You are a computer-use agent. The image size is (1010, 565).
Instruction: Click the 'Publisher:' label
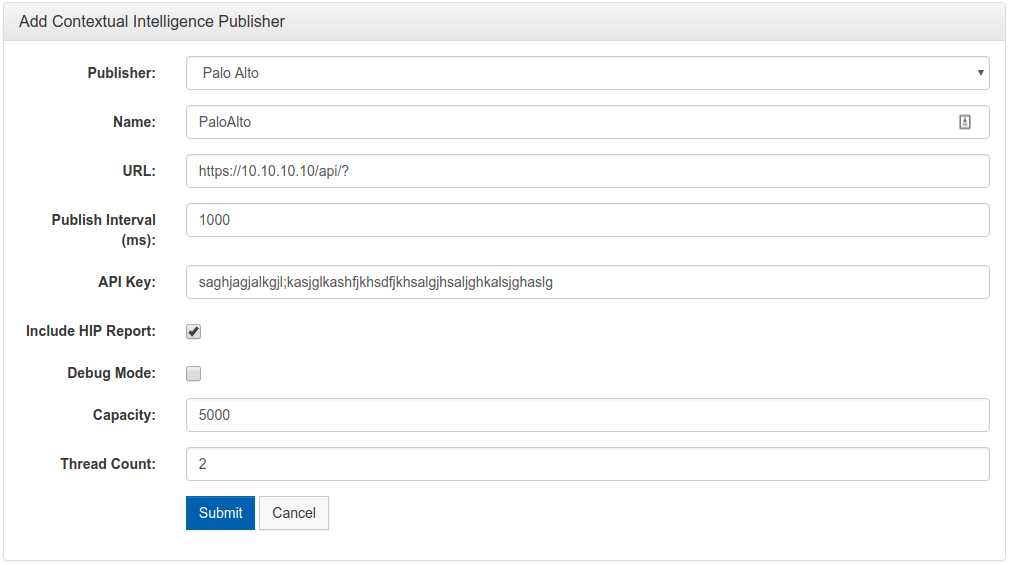coord(122,73)
